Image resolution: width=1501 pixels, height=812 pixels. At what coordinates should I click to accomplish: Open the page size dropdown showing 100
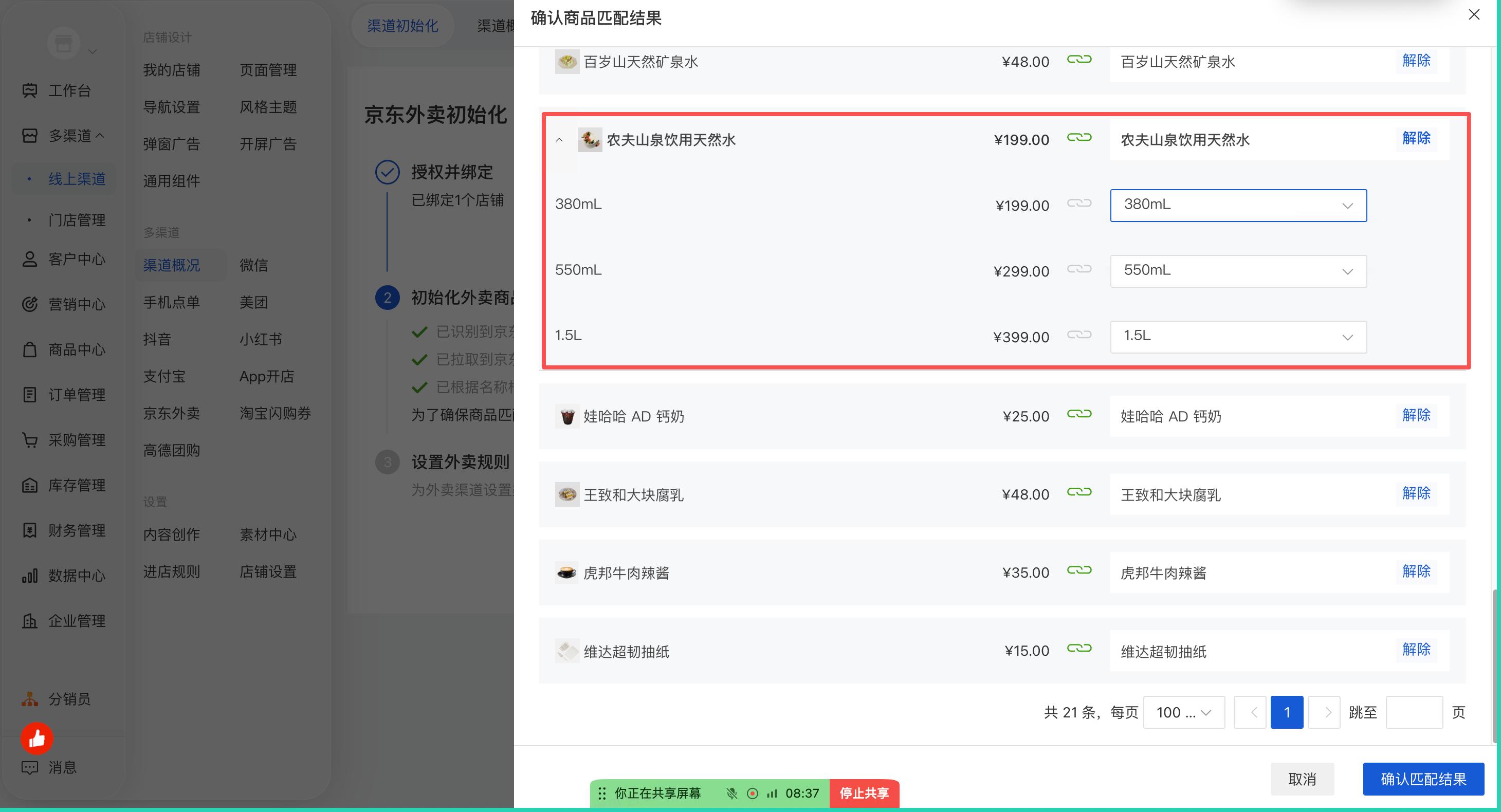click(x=1184, y=712)
